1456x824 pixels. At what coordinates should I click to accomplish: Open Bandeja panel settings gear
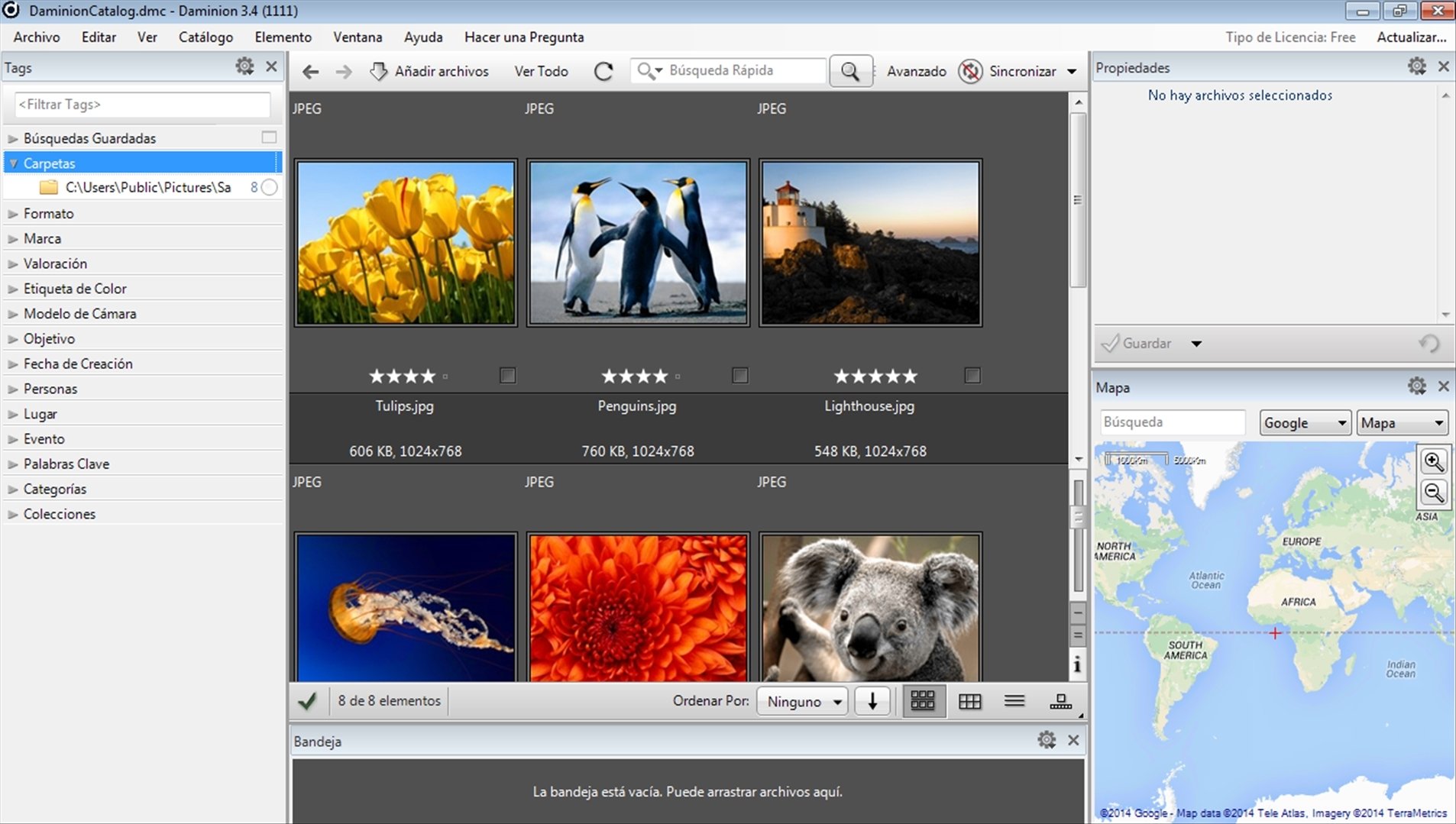tap(1047, 740)
